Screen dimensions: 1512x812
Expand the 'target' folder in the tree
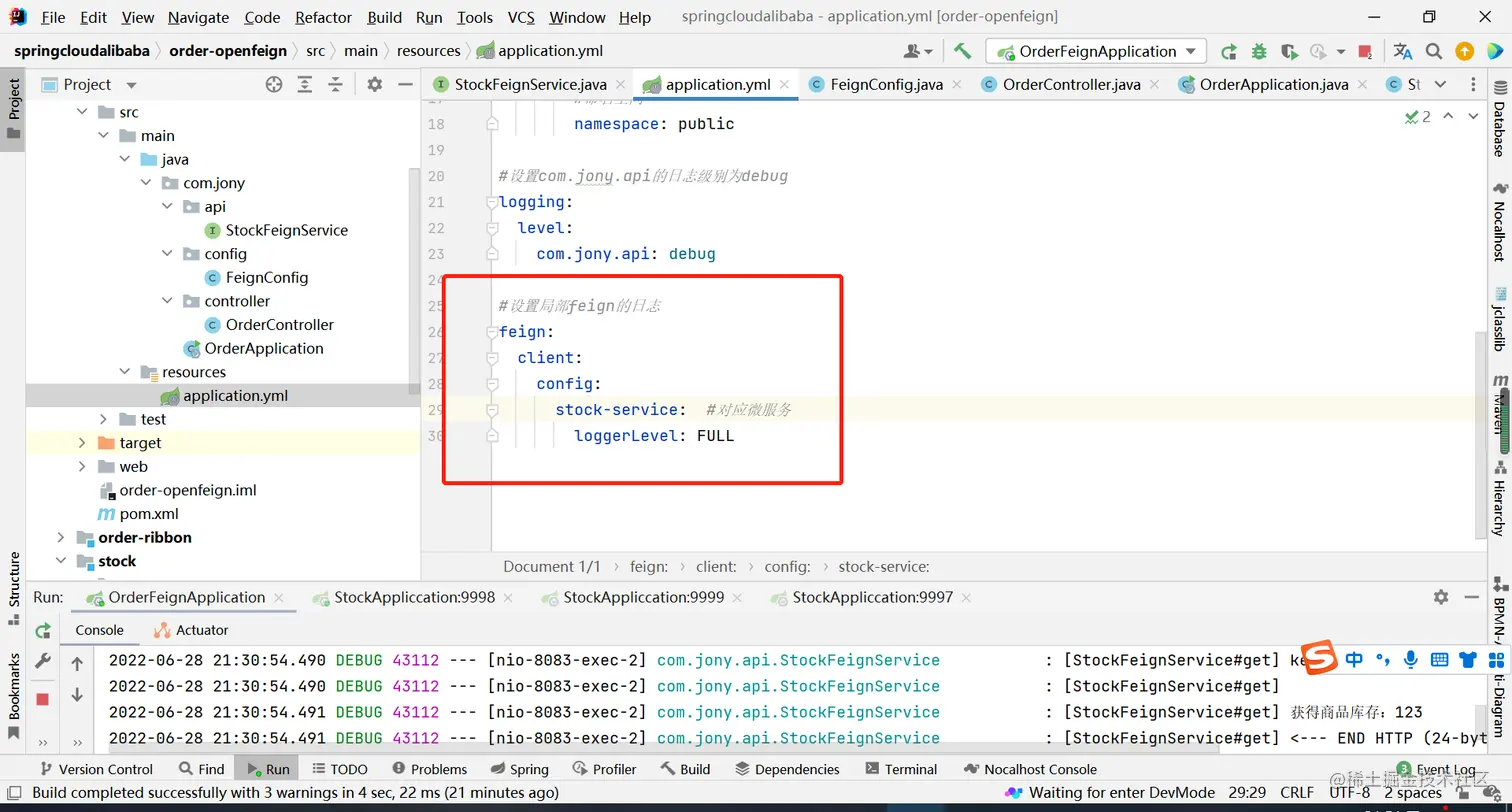(83, 443)
